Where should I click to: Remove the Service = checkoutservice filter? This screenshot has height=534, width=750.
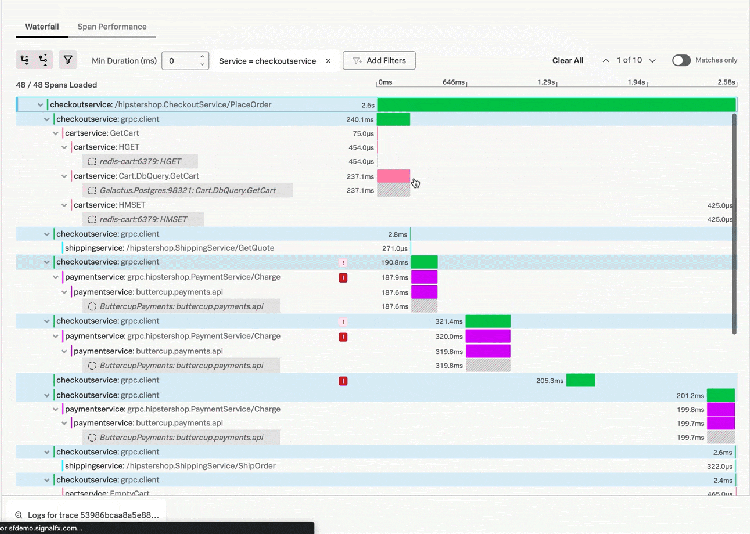click(x=328, y=61)
